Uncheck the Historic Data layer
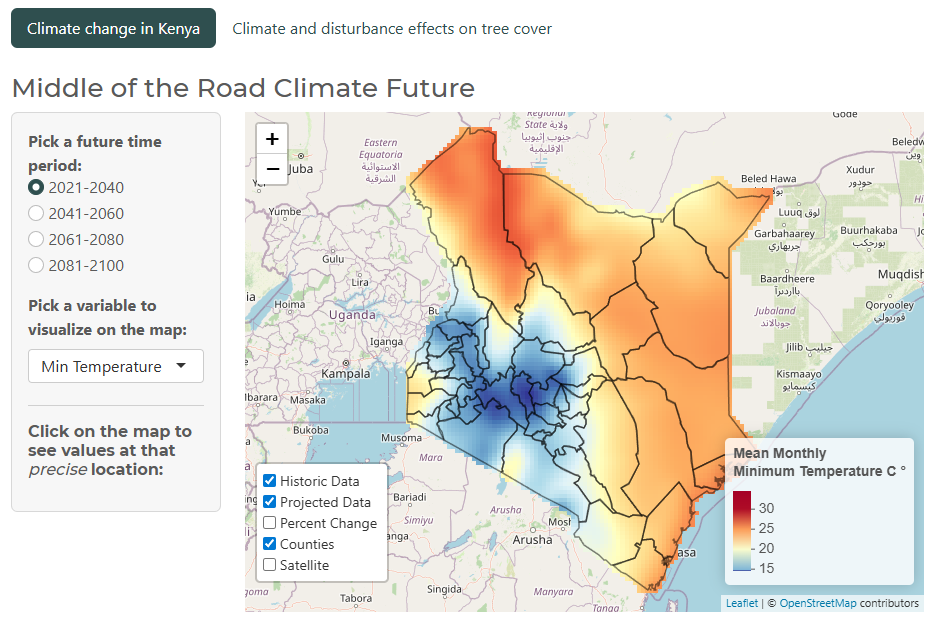This screenshot has width=932, height=620. (x=268, y=480)
